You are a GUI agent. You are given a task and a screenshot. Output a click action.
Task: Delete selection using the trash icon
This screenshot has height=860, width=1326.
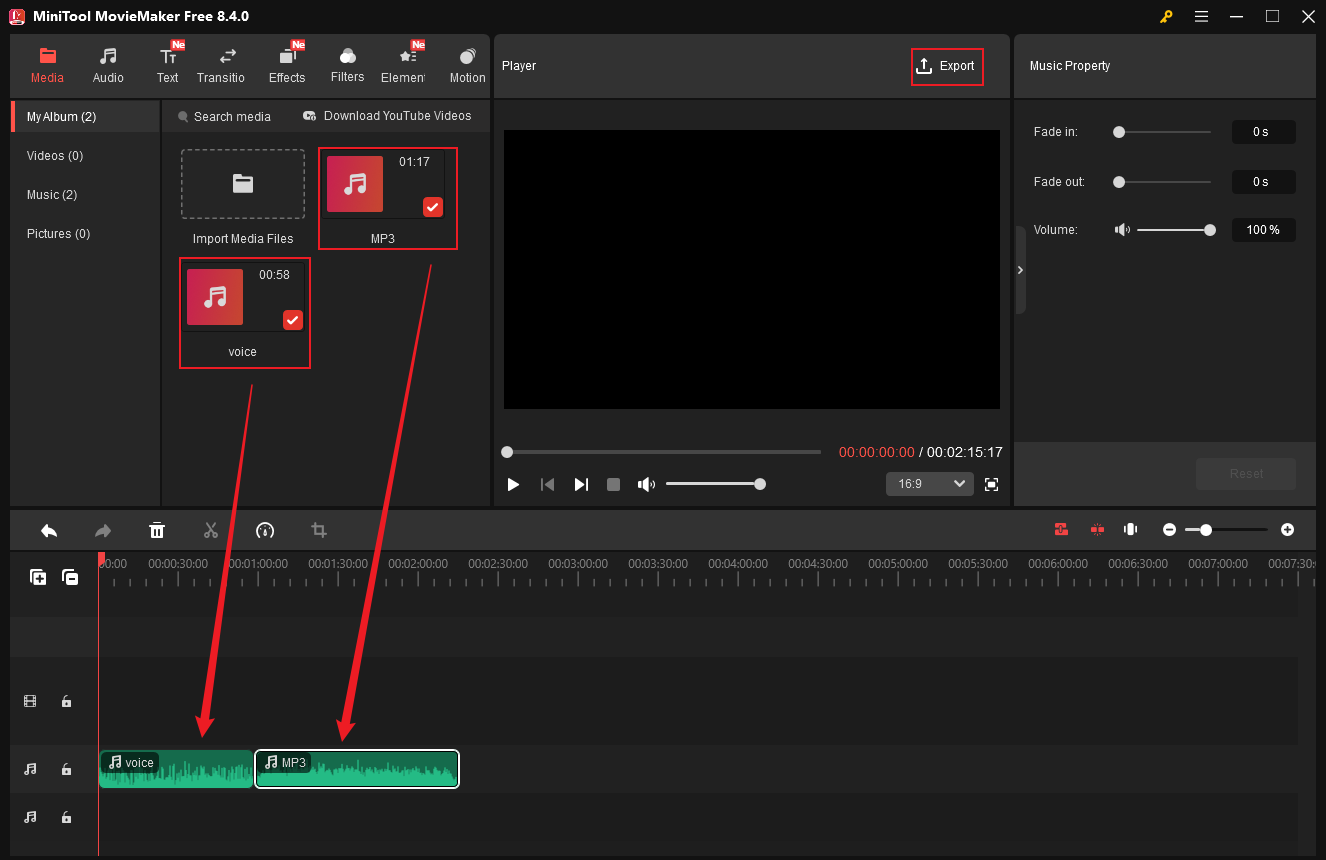[x=157, y=530]
